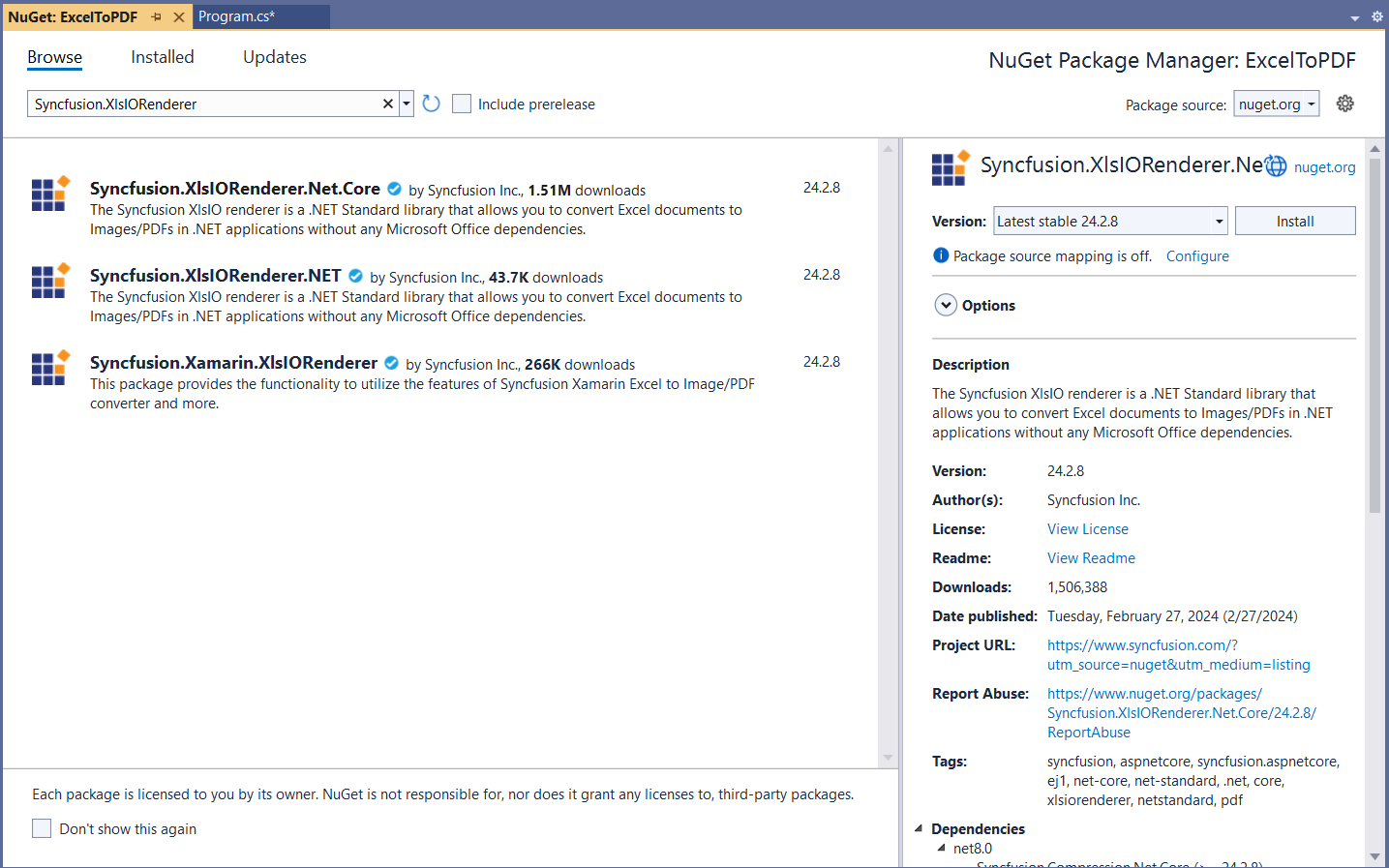Click the refresh search results icon

(x=432, y=104)
